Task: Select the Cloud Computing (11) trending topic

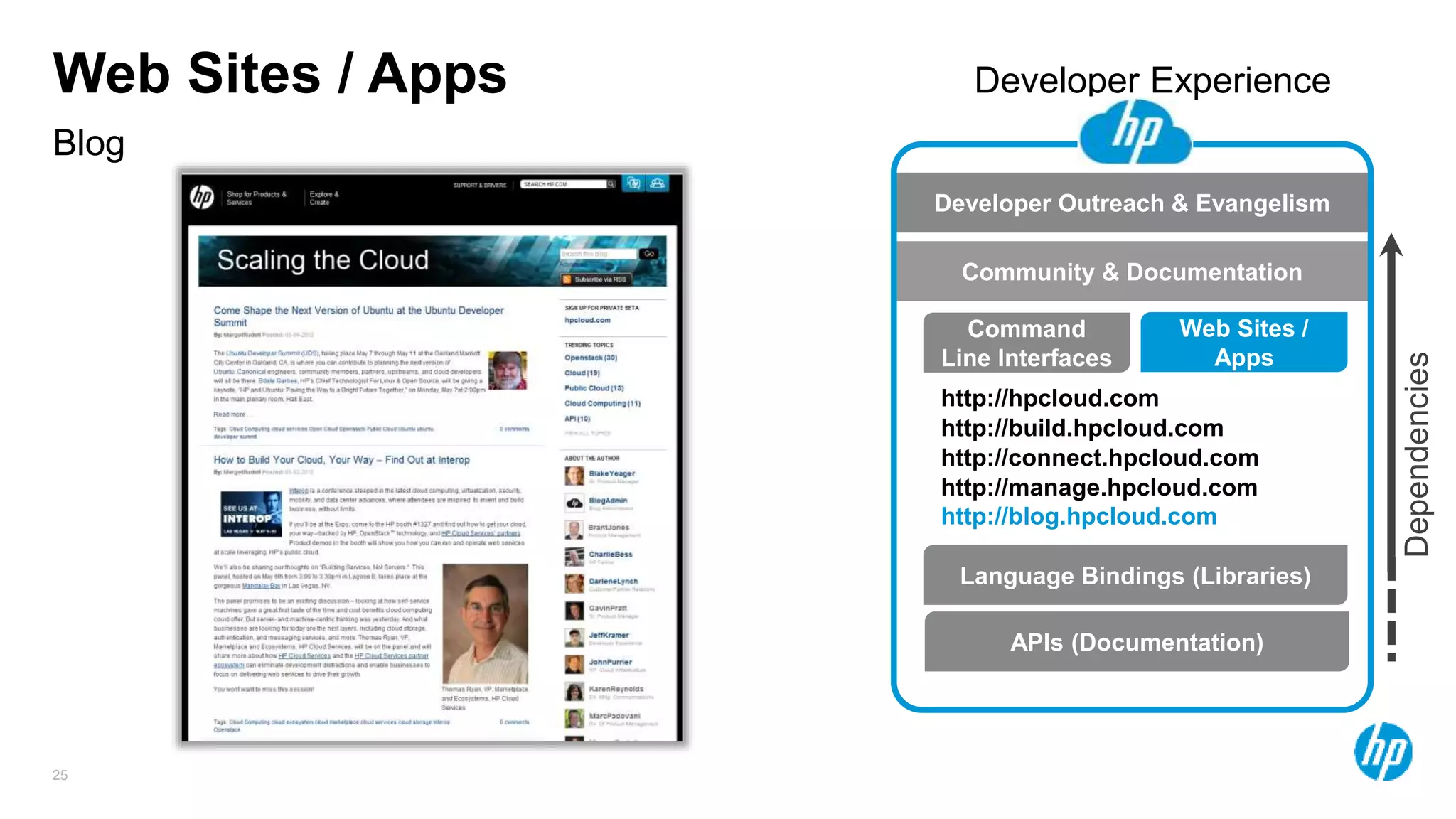Action: click(602, 404)
